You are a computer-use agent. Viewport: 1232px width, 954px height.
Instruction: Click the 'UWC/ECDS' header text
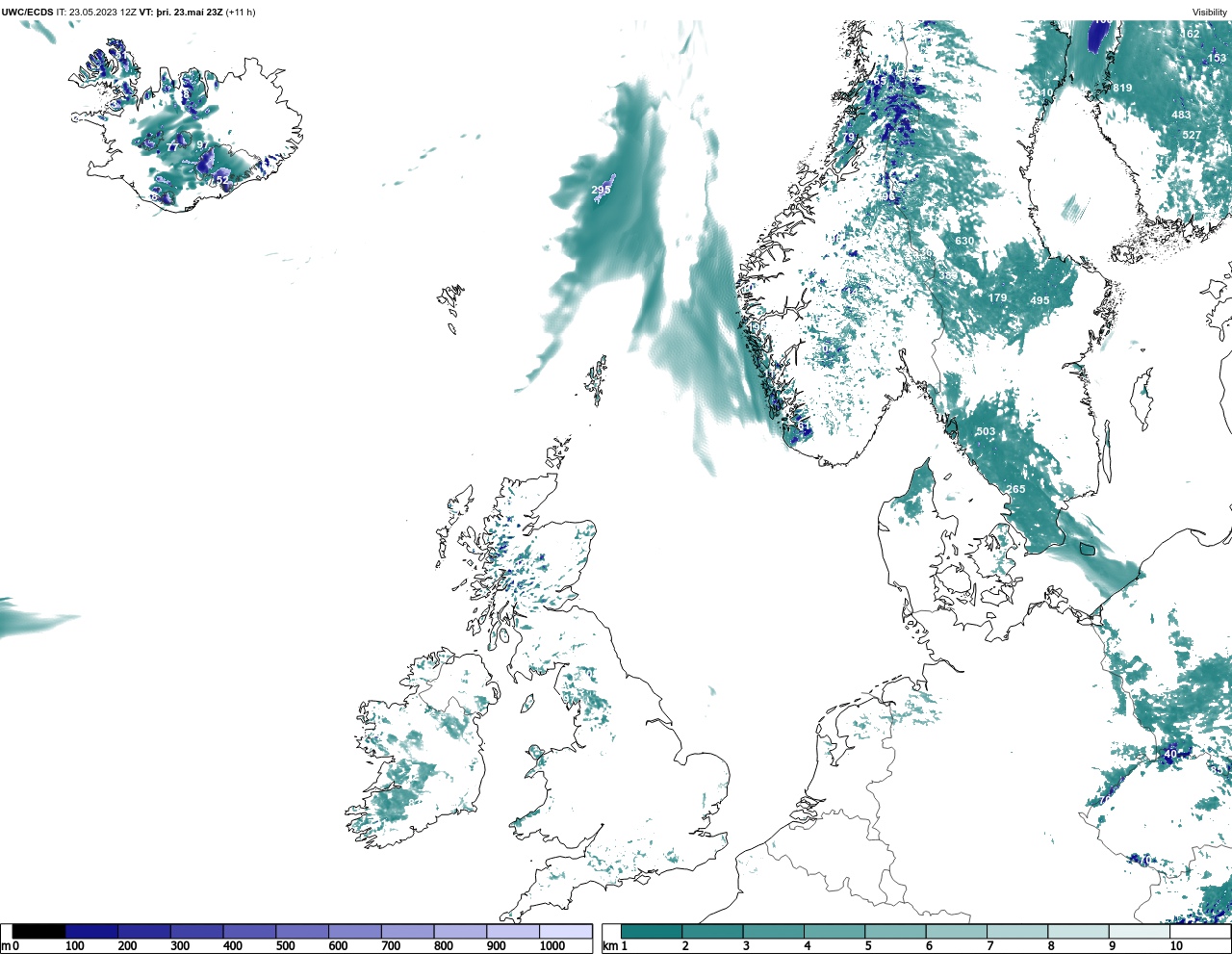(x=27, y=12)
